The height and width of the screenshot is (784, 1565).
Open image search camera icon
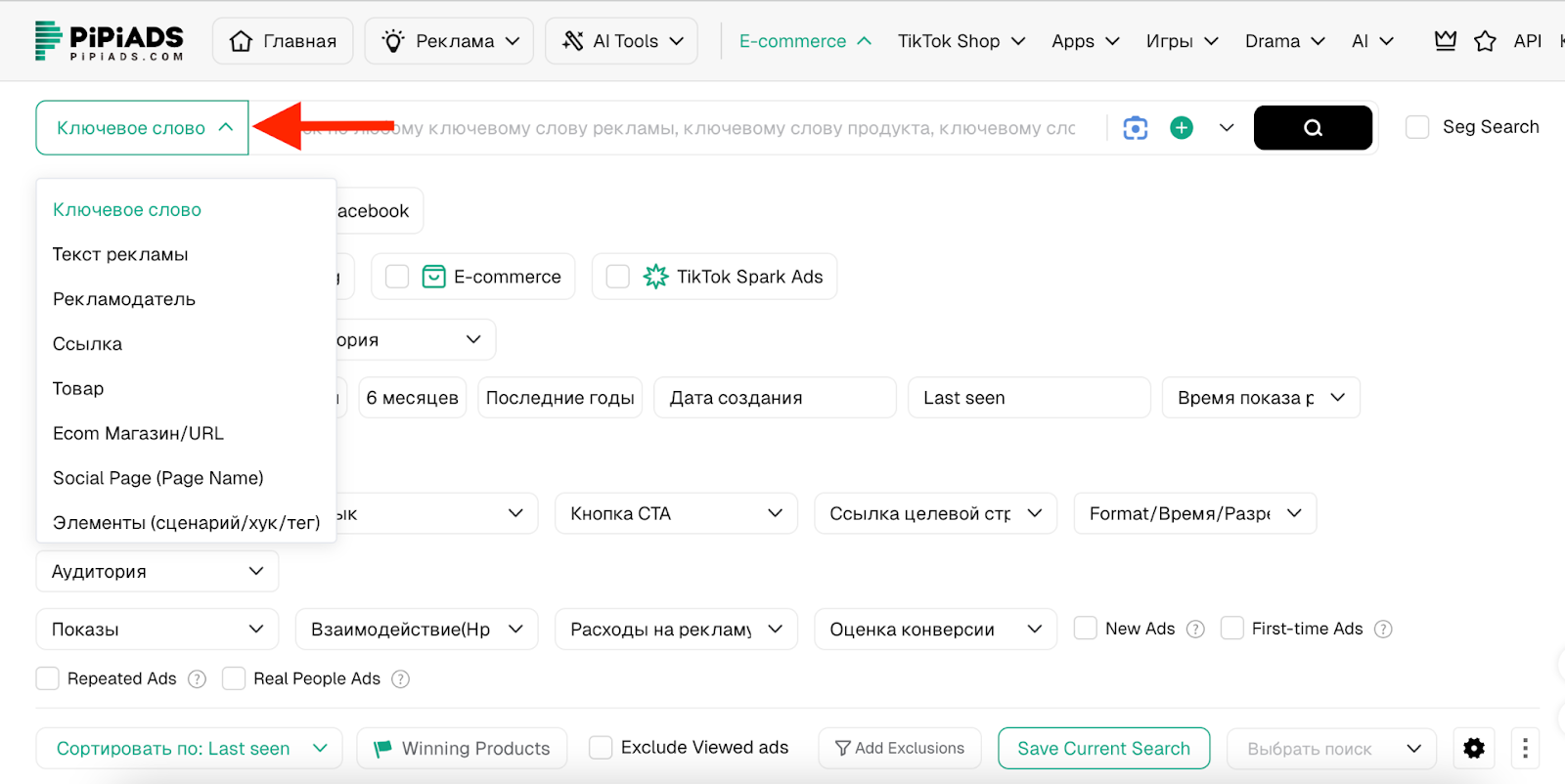tap(1135, 128)
